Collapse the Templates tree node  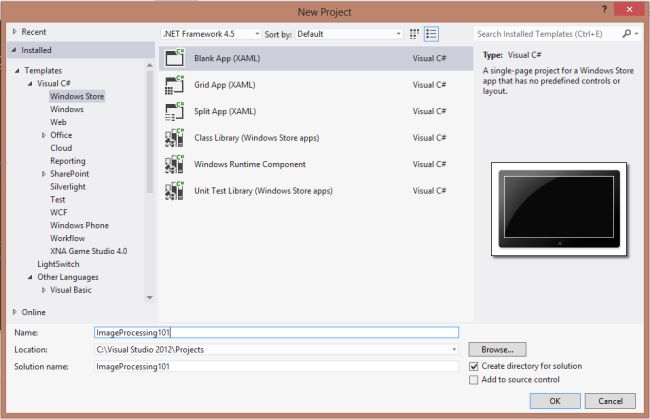pyautogui.click(x=17, y=71)
